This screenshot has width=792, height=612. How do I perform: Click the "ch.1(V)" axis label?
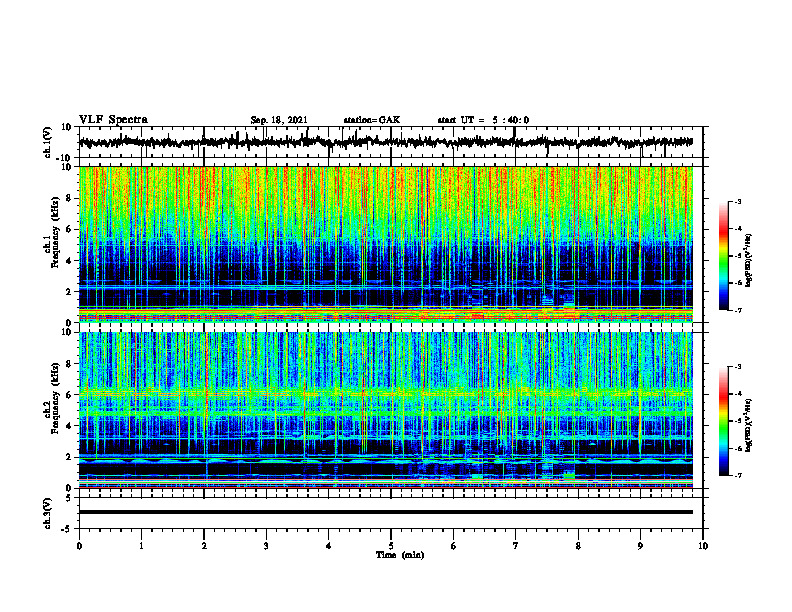(48, 142)
